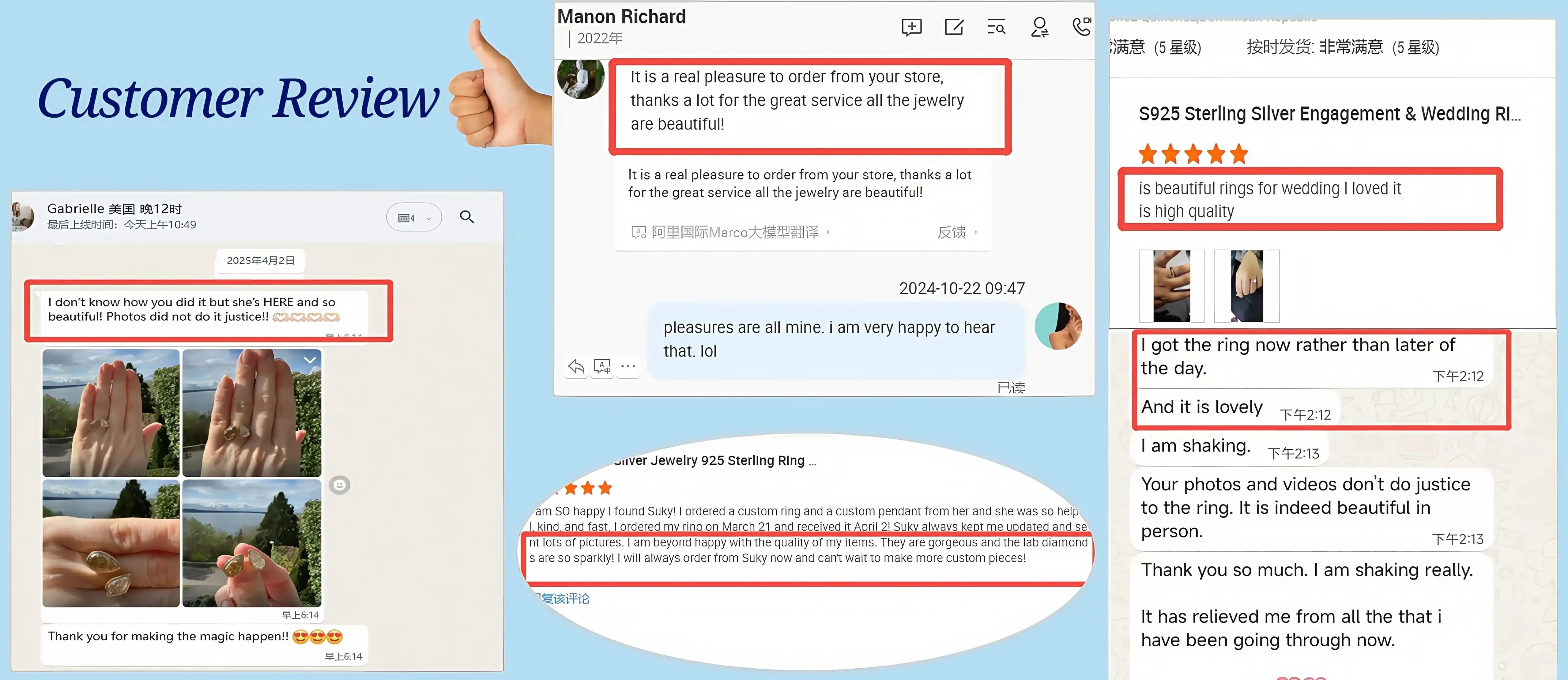Open the contact profile icon

(x=1039, y=27)
